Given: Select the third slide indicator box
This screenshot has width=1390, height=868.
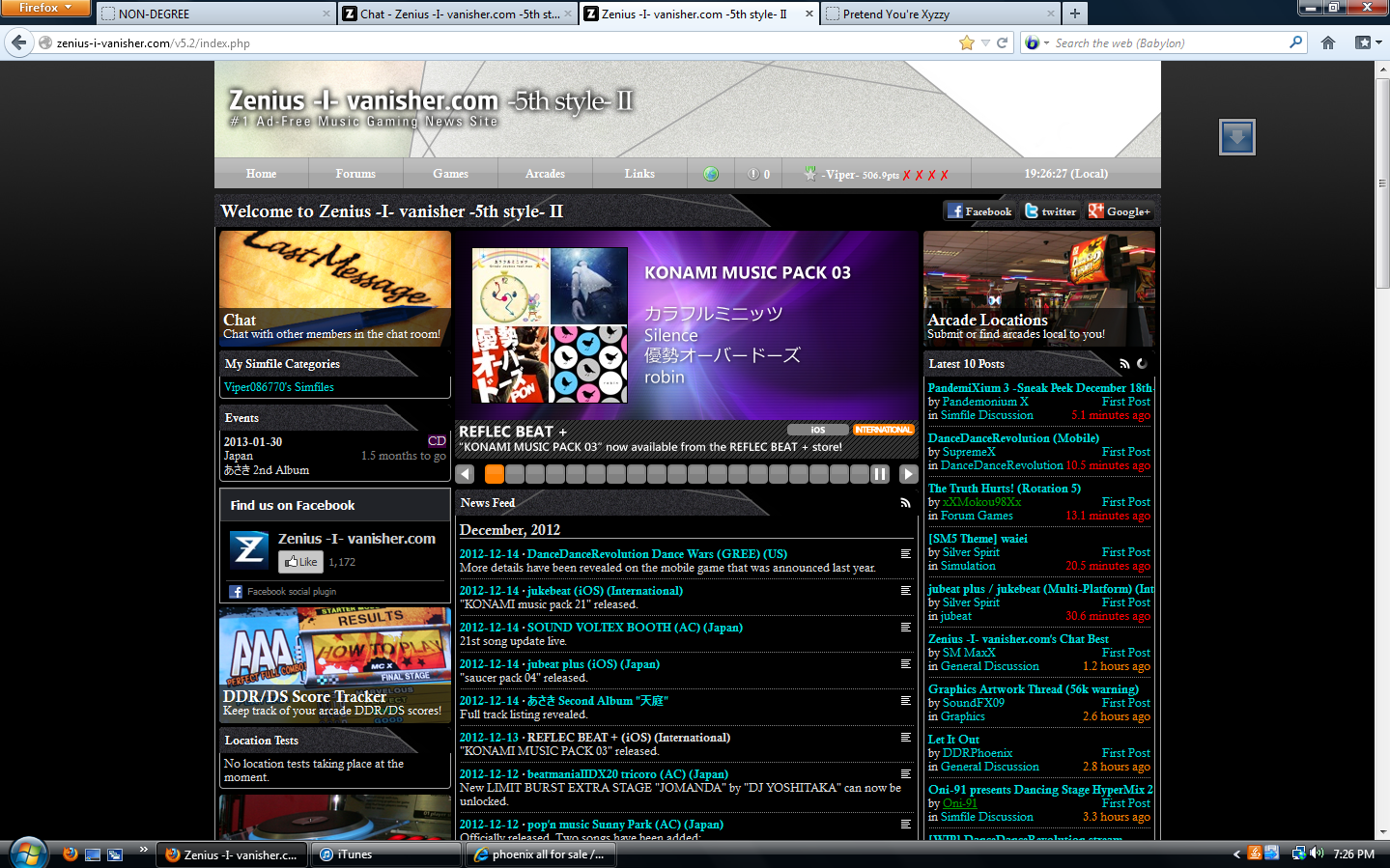Looking at the screenshot, I should [534, 474].
